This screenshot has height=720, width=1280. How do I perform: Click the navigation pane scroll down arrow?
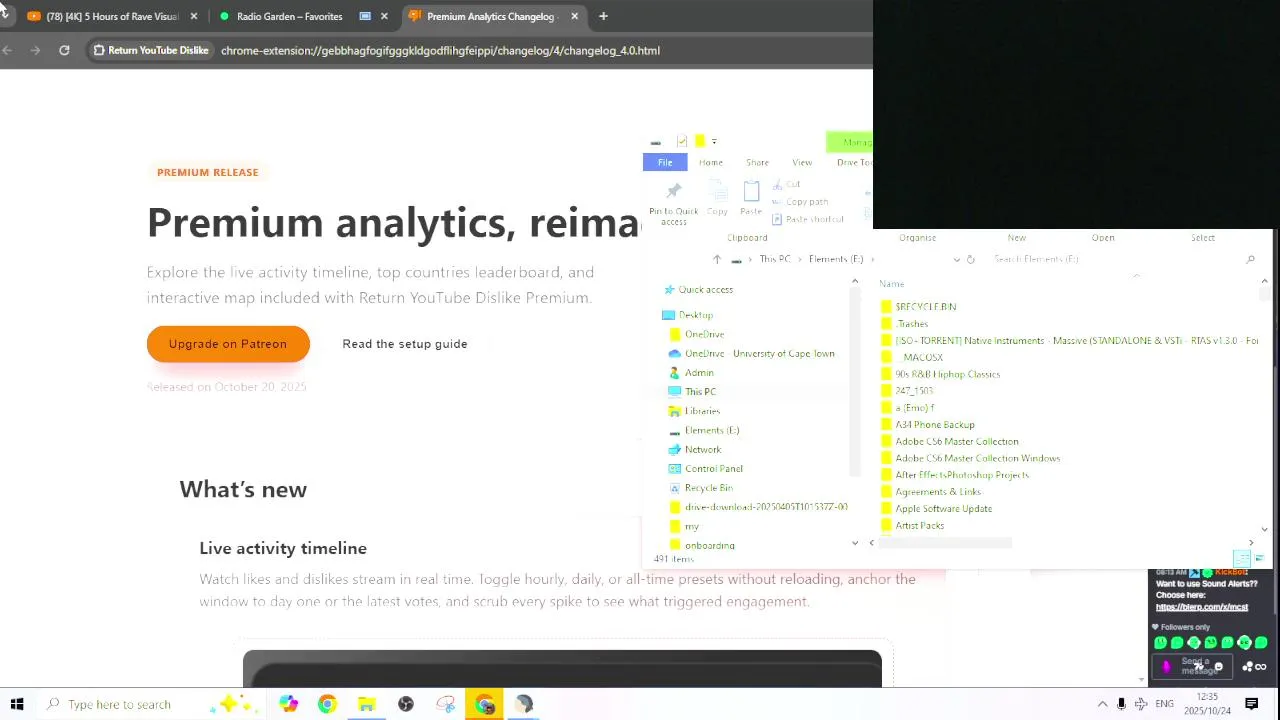855,542
